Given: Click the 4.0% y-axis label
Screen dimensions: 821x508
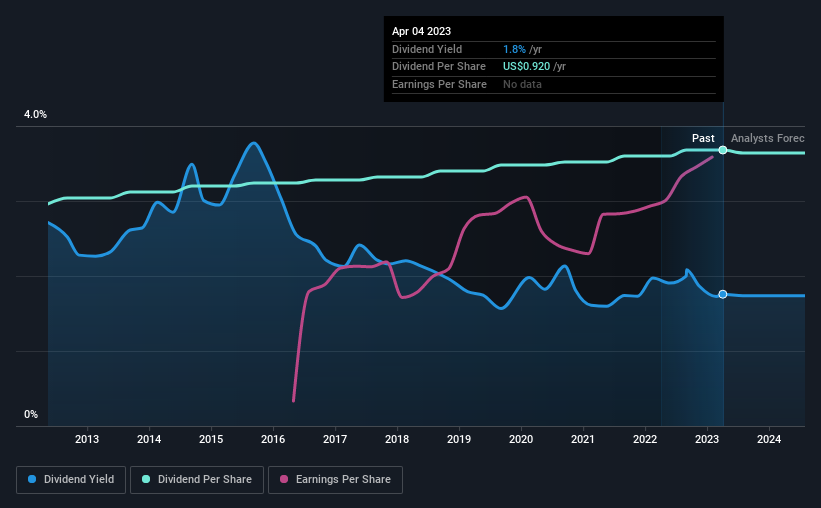Looking at the screenshot, I should [x=35, y=115].
